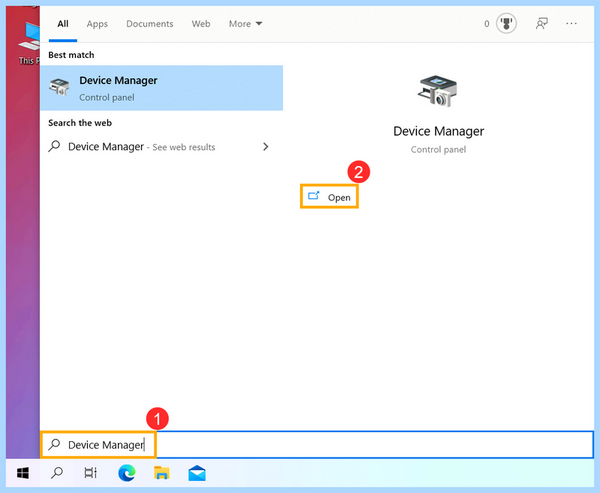Select the All search tab
600x493 pixels.
coord(63,24)
